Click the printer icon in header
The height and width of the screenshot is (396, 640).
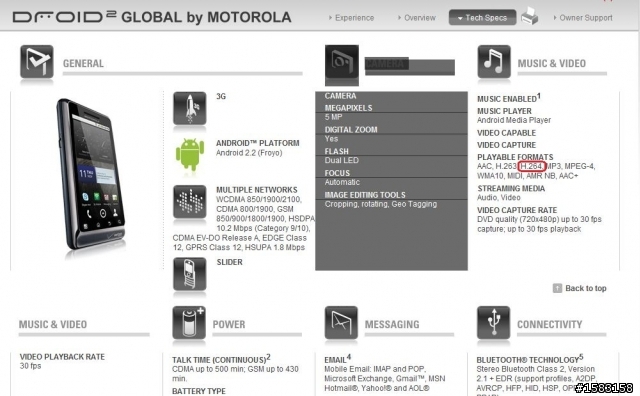[530, 16]
